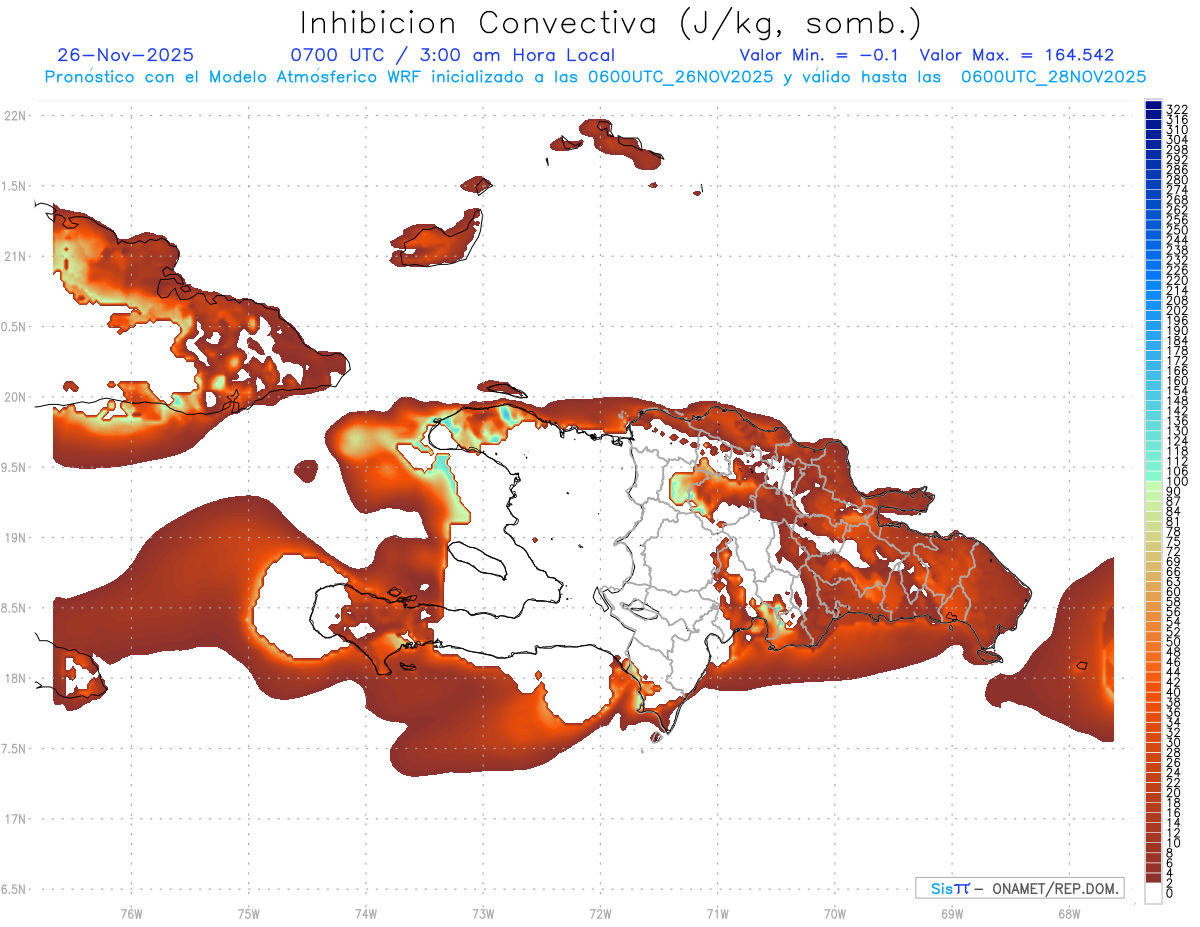Screen dimensions: 1200x927
Task: Click the longitude label "71W"
Action: (717, 912)
